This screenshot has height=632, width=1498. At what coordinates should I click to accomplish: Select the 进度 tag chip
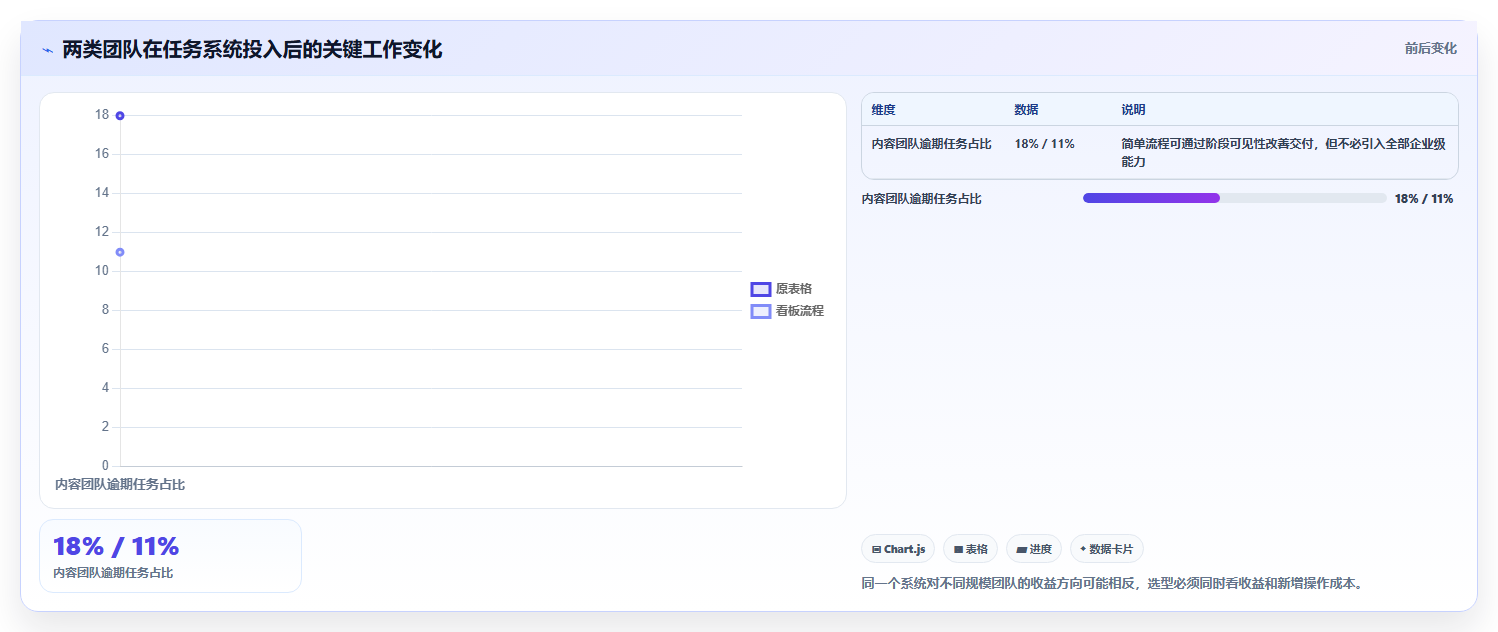tap(1034, 549)
